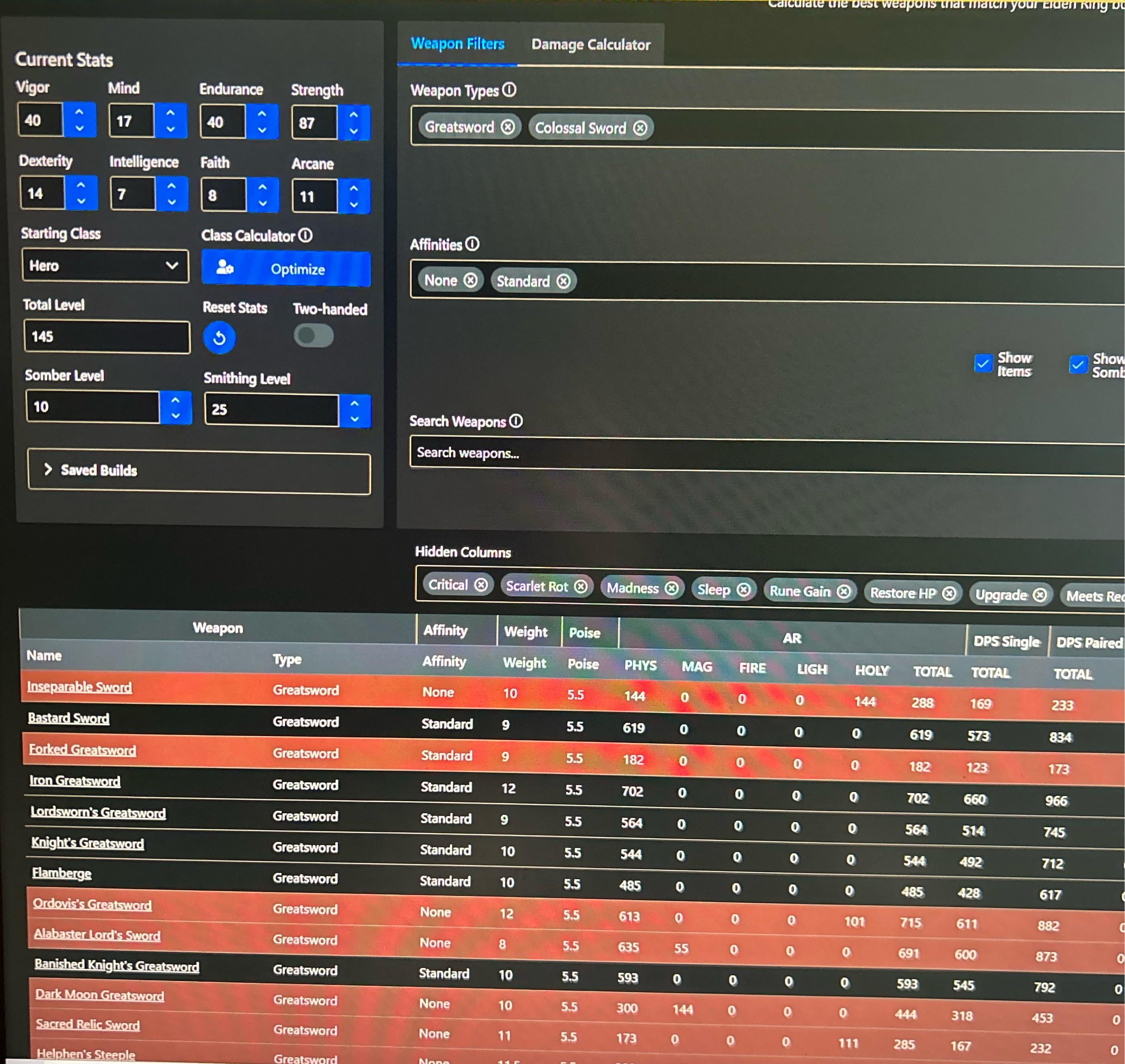Sort by the Poise sub-header

coord(583,664)
